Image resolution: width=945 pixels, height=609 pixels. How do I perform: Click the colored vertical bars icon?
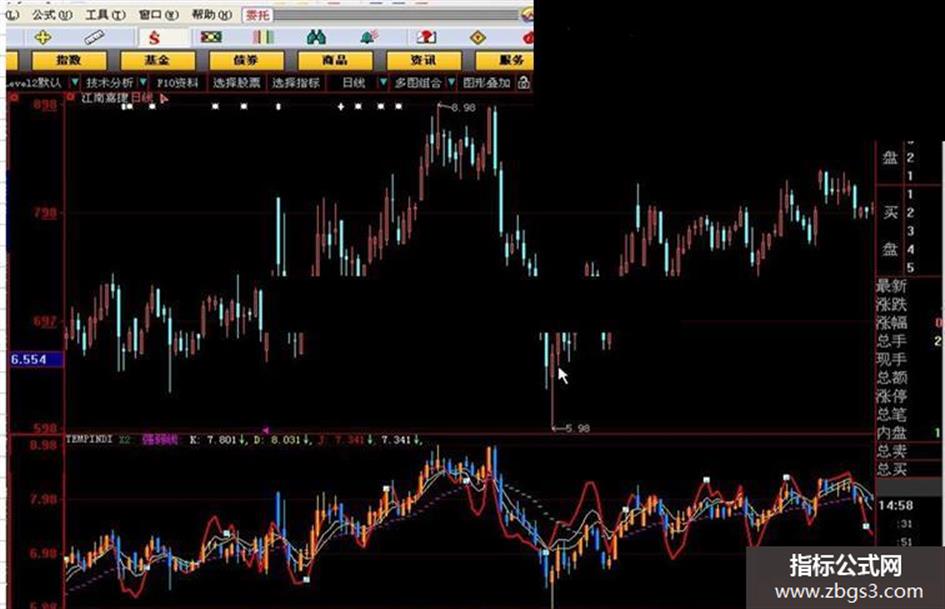263,37
